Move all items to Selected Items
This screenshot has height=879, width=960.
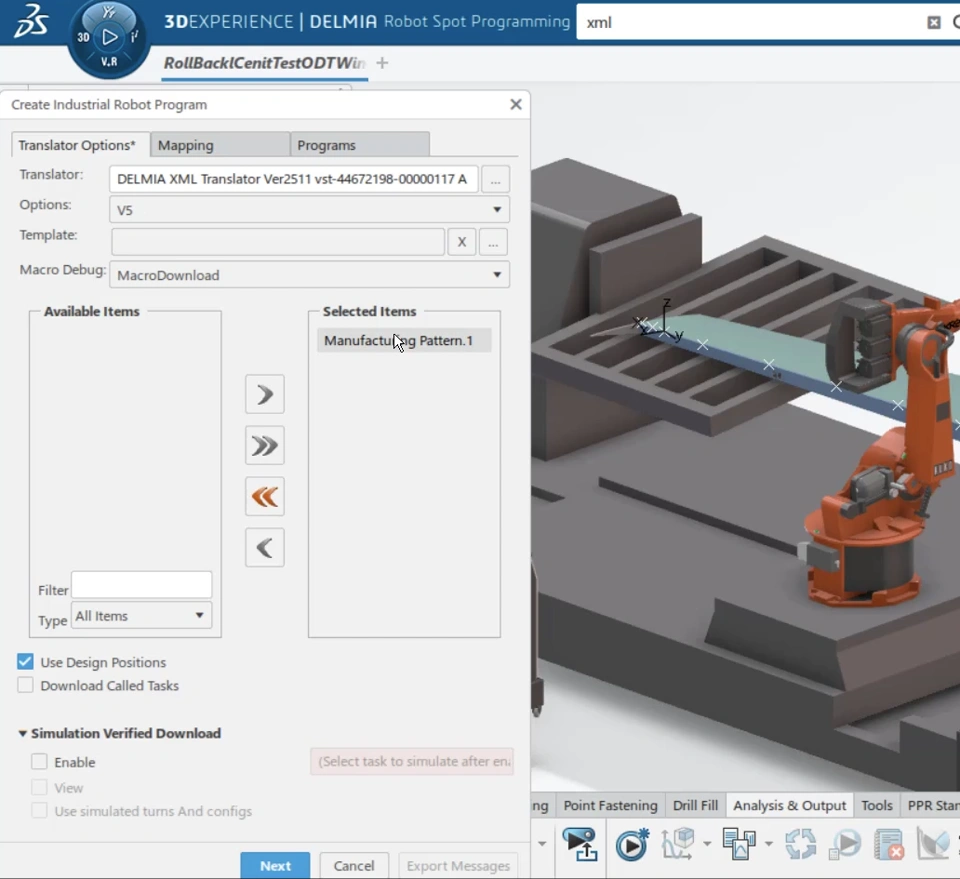(264, 446)
